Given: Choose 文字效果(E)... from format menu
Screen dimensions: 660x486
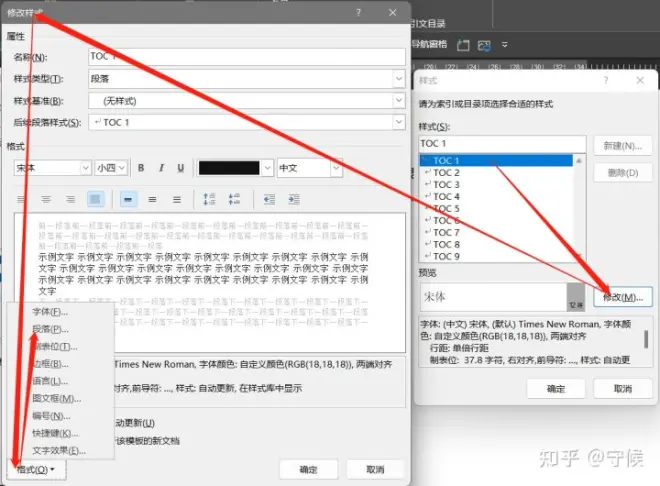Looking at the screenshot, I should click(59, 451).
